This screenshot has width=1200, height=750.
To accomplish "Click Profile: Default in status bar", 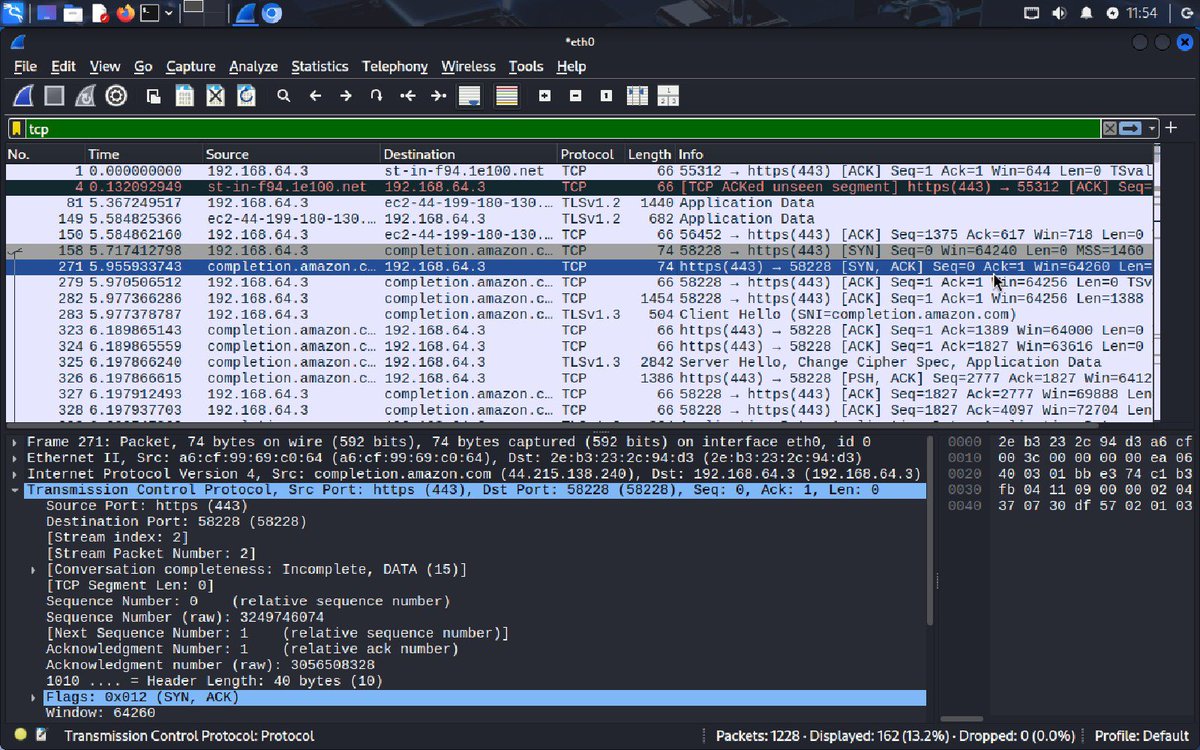I will 1141,735.
